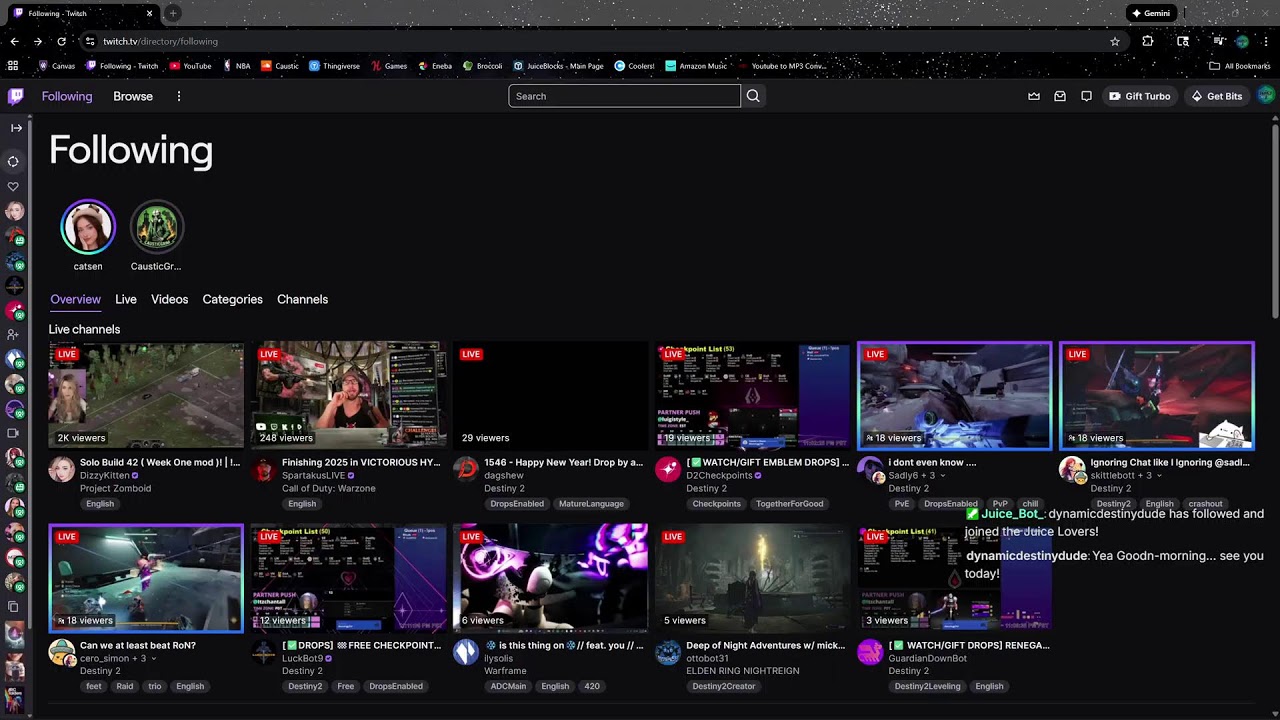Viewport: 1280px width, 720px height.
Task: Click the DropsEnabled tag under dagshew
Action: tap(517, 504)
